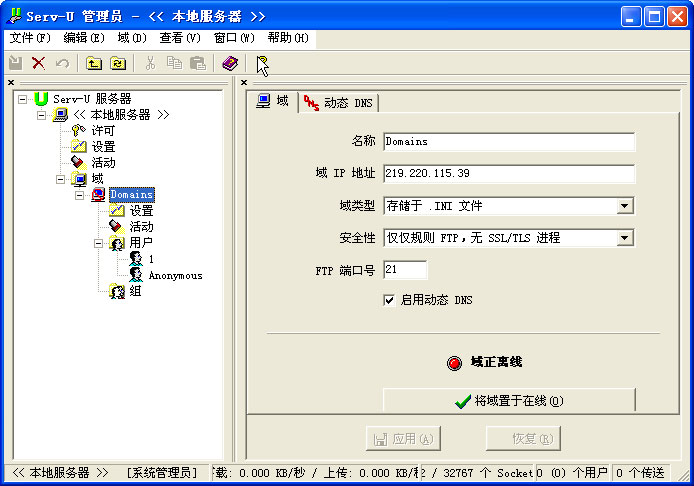Open the 域(D) menu

(132, 38)
